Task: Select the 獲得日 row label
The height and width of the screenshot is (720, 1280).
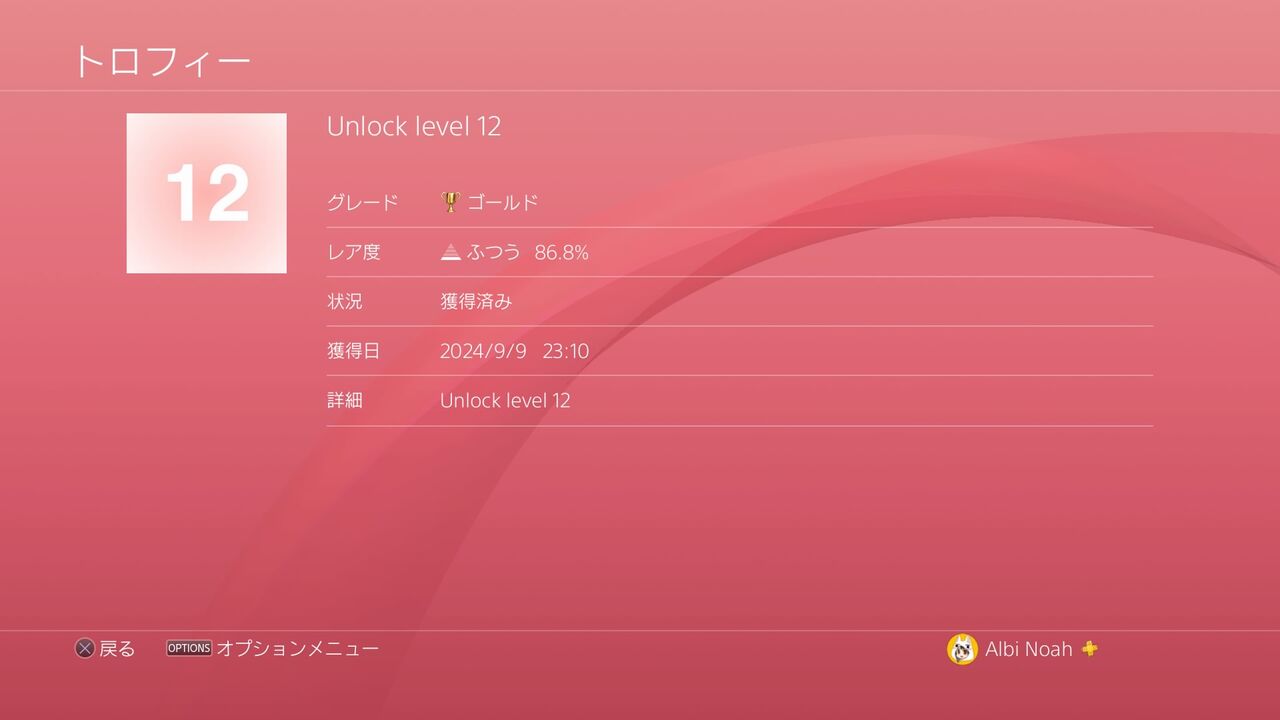Action: click(354, 351)
